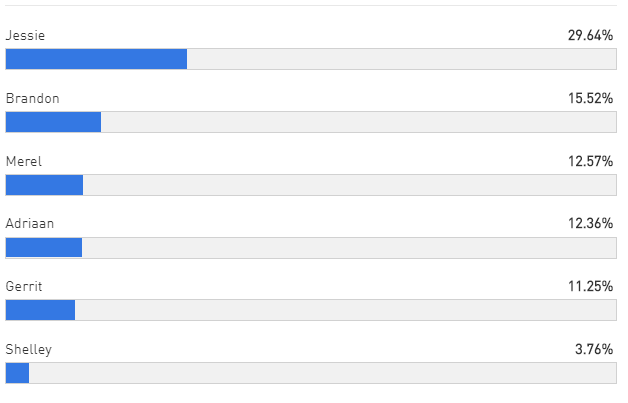Click the 15.52% value for Brandon
Image resolution: width=628 pixels, height=403 pixels.
tap(590, 98)
